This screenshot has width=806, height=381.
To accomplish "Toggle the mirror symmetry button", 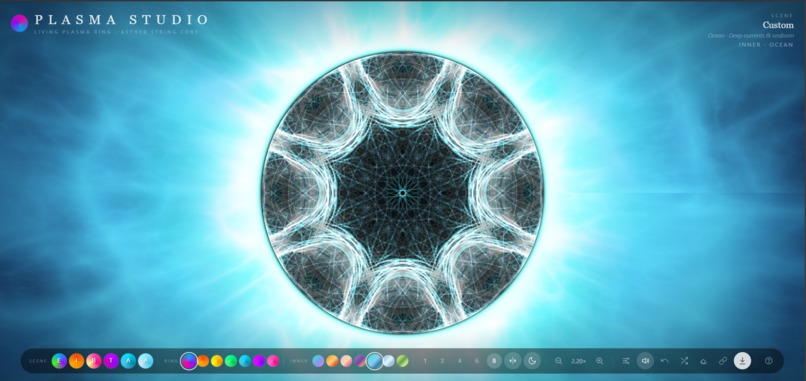I will click(x=512, y=361).
